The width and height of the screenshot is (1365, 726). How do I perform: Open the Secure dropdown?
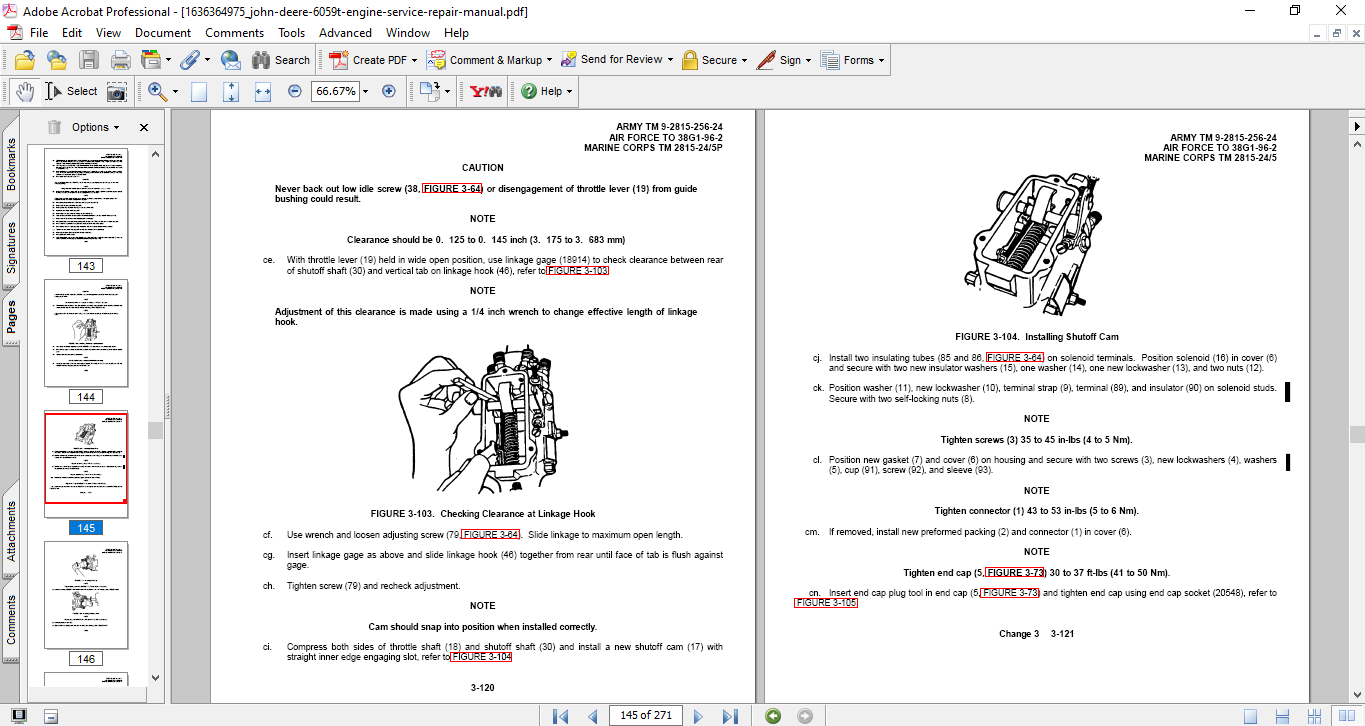click(x=714, y=59)
